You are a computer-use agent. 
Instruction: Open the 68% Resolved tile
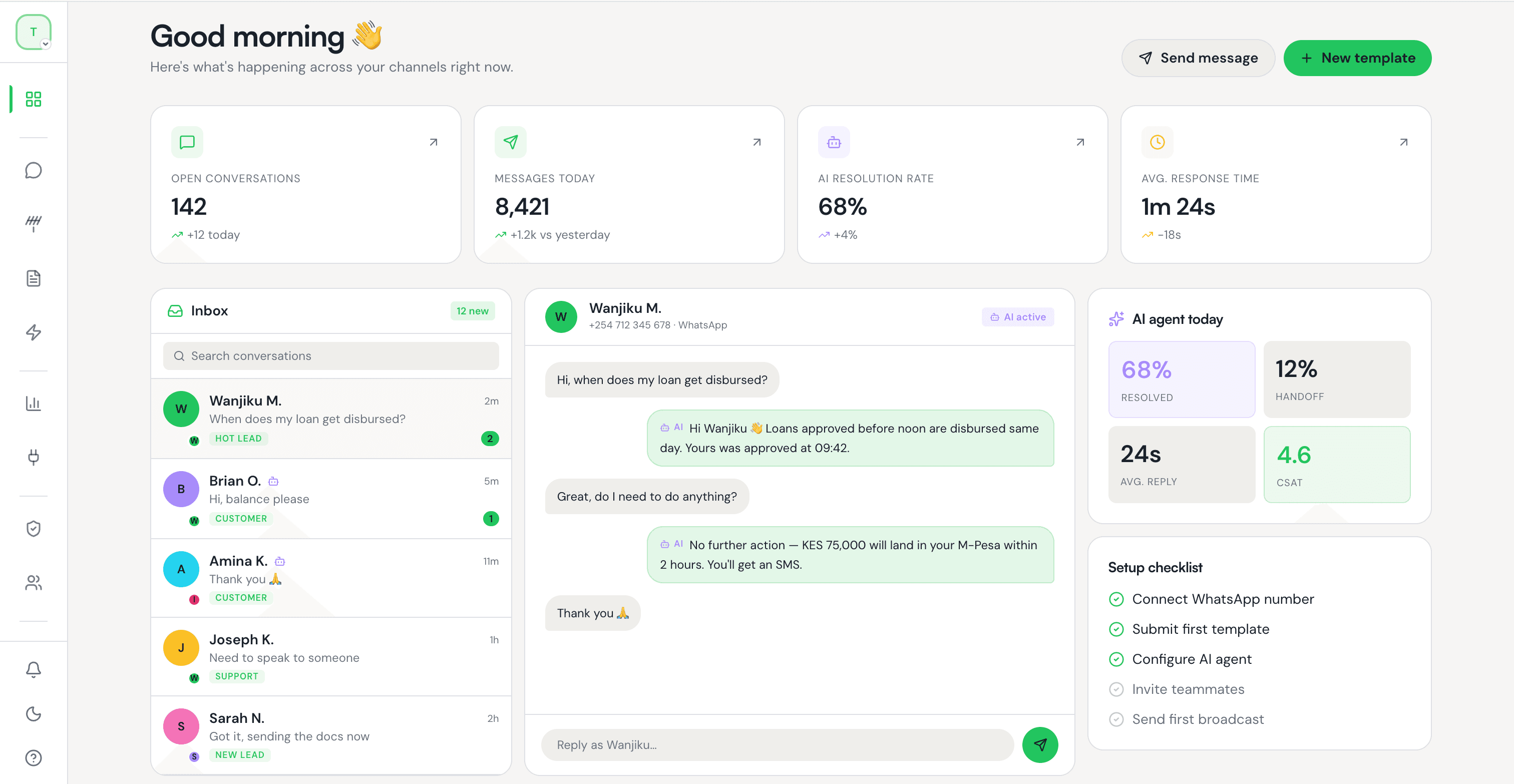(x=1182, y=379)
